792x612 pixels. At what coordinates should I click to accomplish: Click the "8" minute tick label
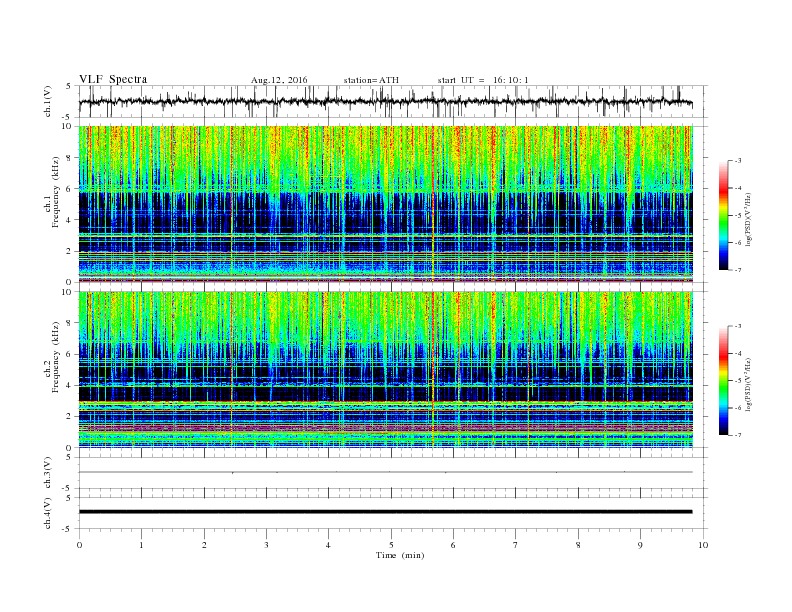578,545
